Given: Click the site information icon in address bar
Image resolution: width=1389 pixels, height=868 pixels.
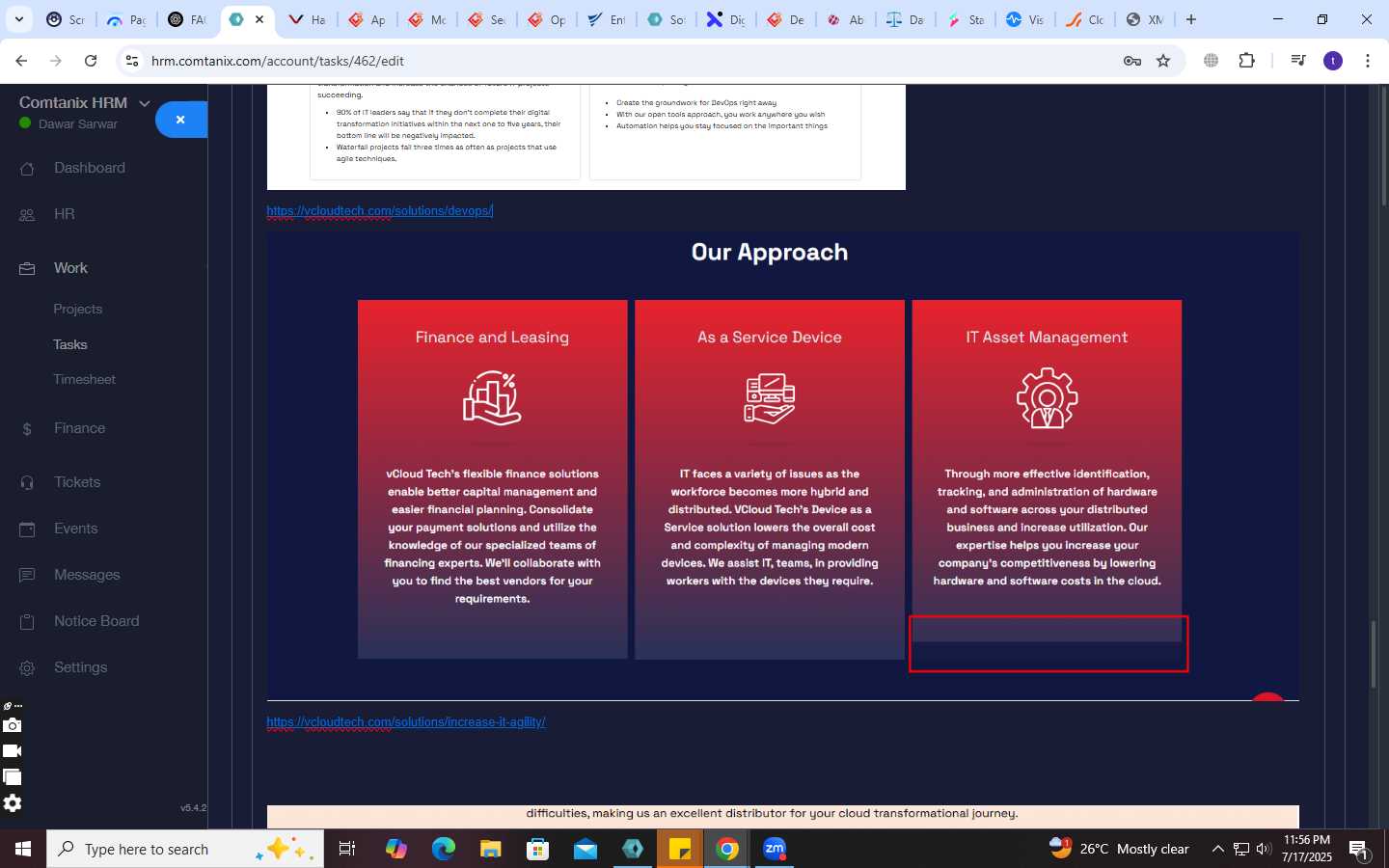Looking at the screenshot, I should pyautogui.click(x=132, y=61).
